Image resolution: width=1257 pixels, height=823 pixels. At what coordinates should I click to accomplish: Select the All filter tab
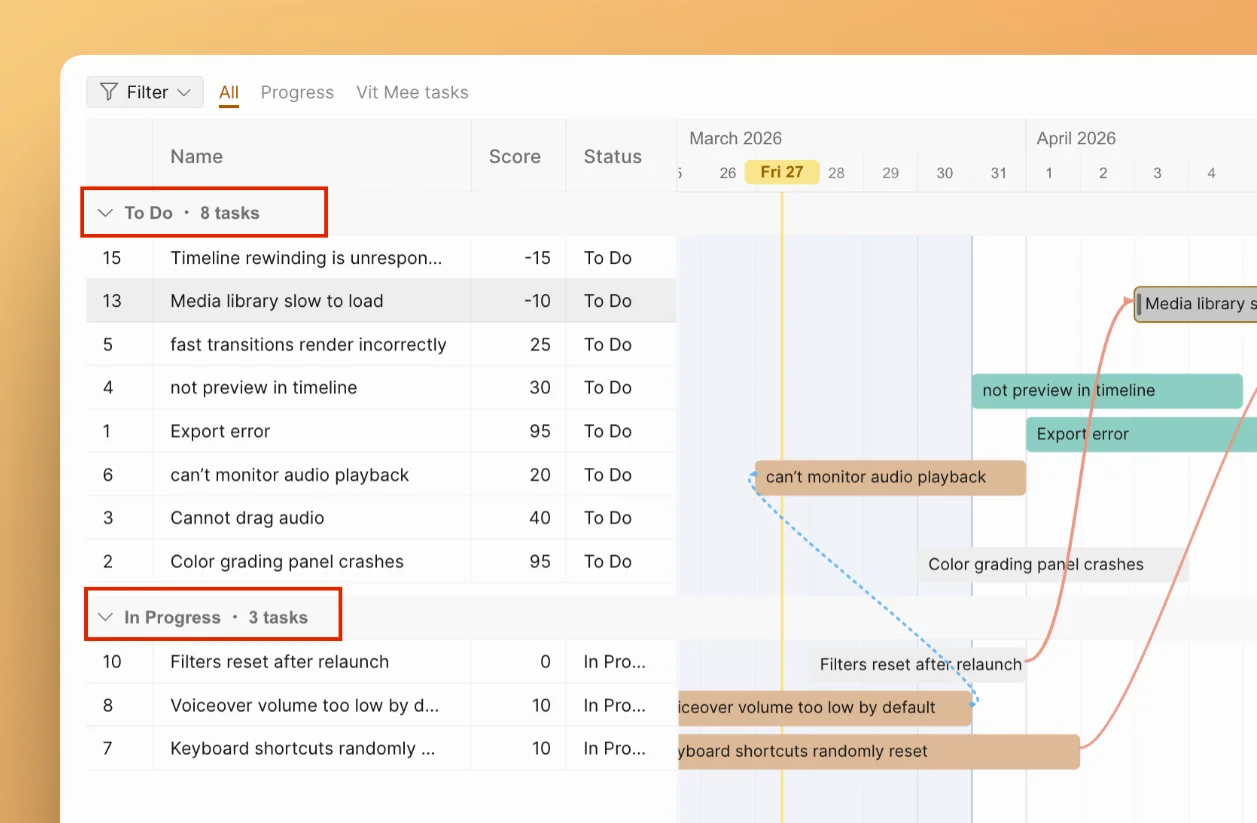(x=228, y=91)
